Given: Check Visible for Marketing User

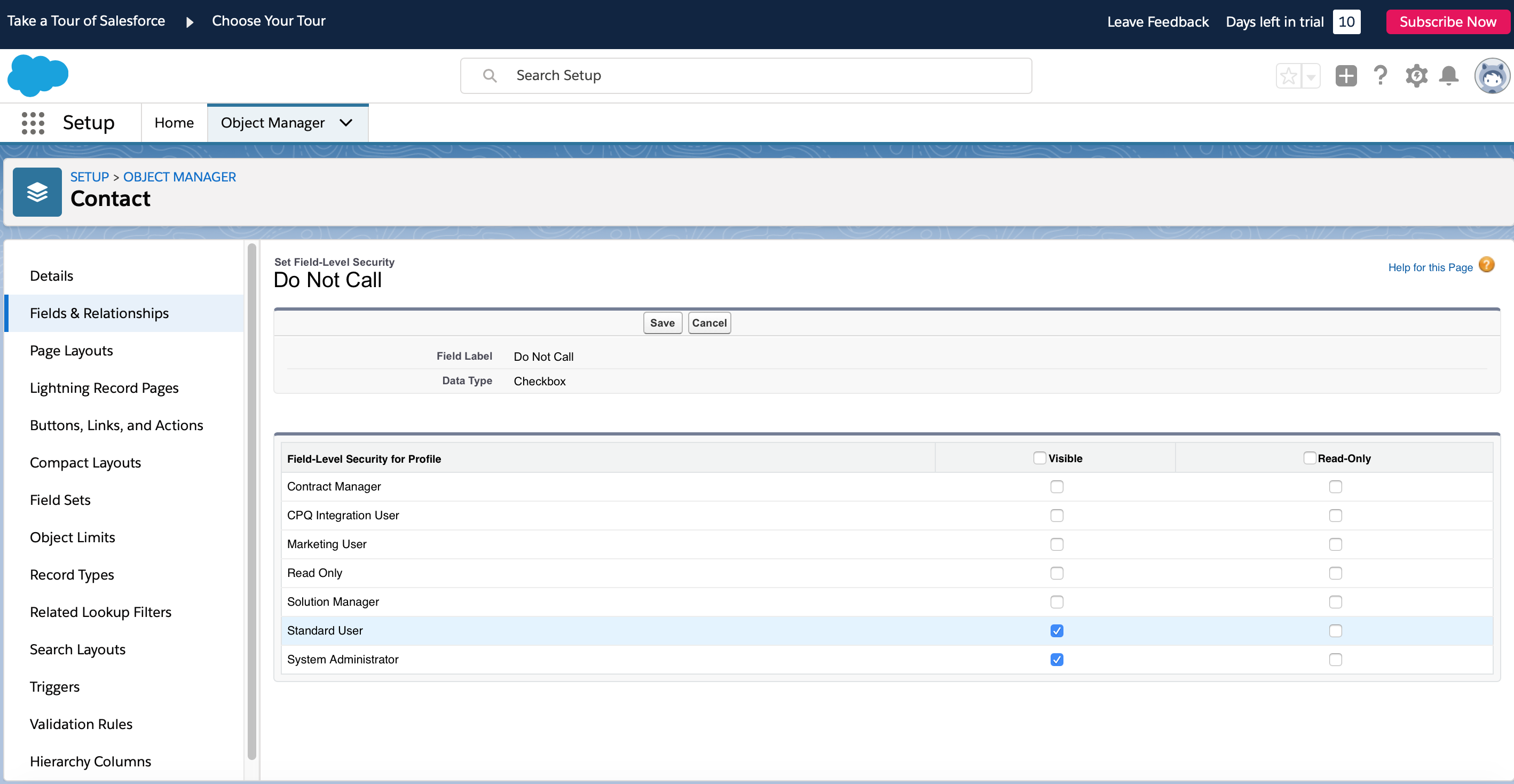Looking at the screenshot, I should pos(1056,544).
